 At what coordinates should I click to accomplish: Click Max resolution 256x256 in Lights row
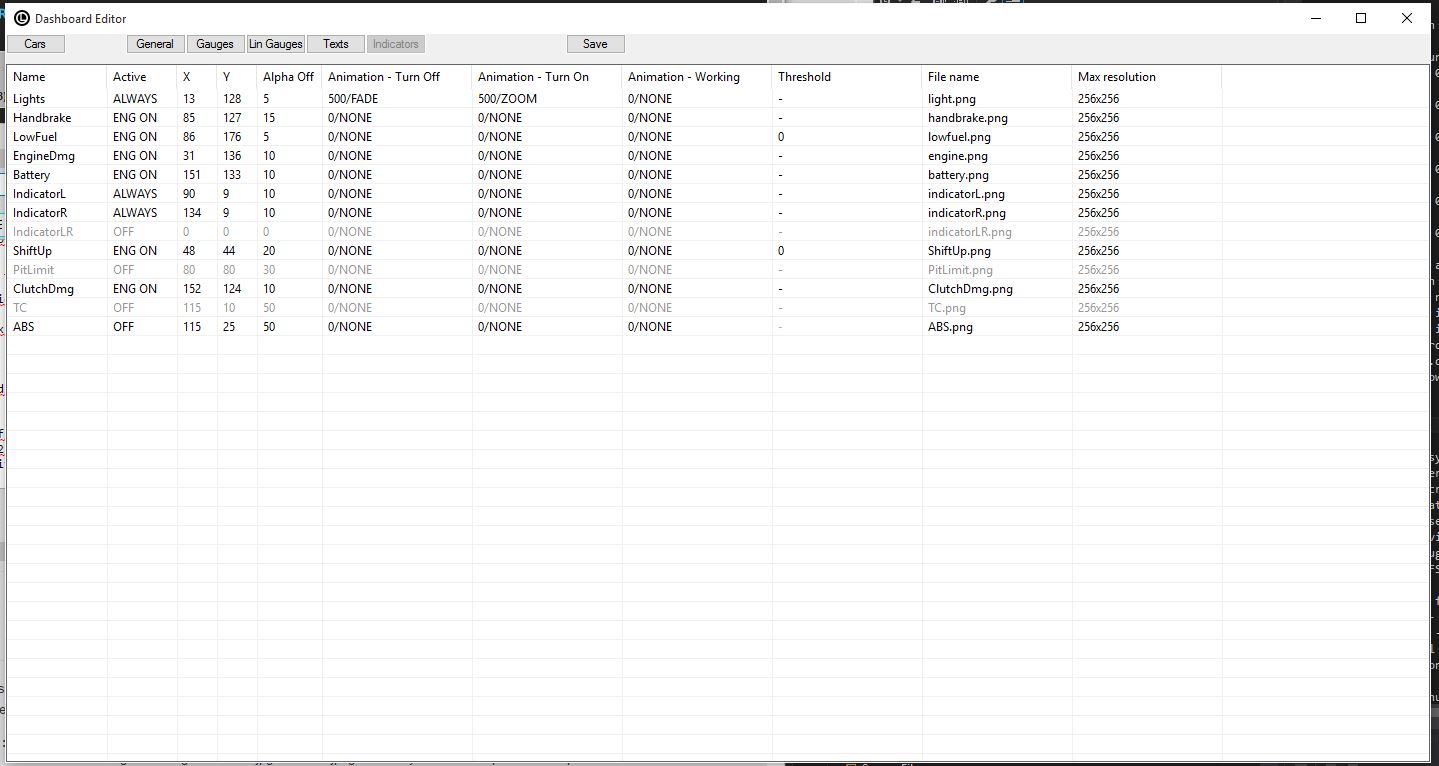pos(1098,99)
